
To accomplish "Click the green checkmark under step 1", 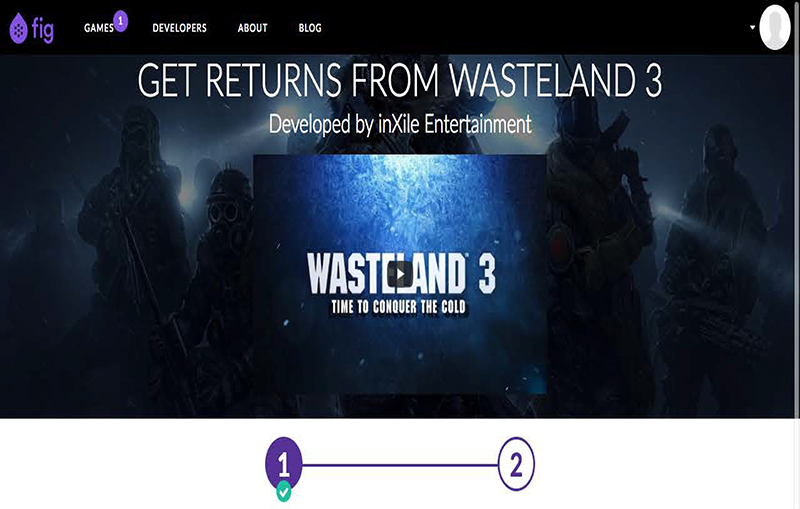I will (x=284, y=492).
